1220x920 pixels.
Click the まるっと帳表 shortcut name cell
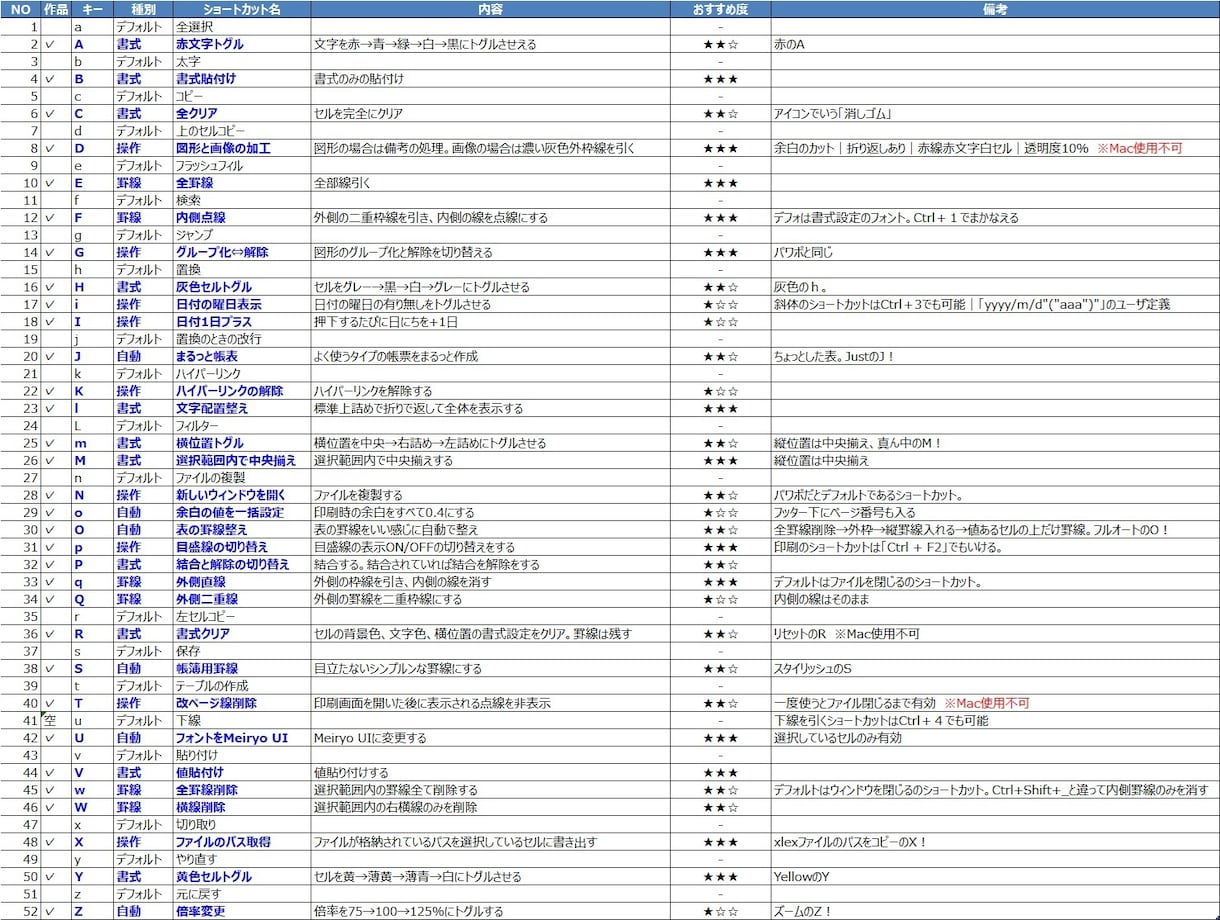tap(241, 356)
